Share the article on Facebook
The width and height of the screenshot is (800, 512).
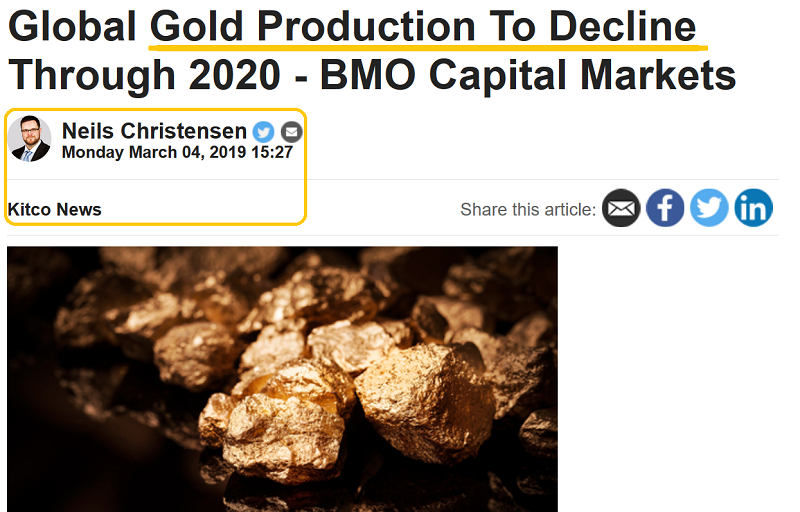665,208
